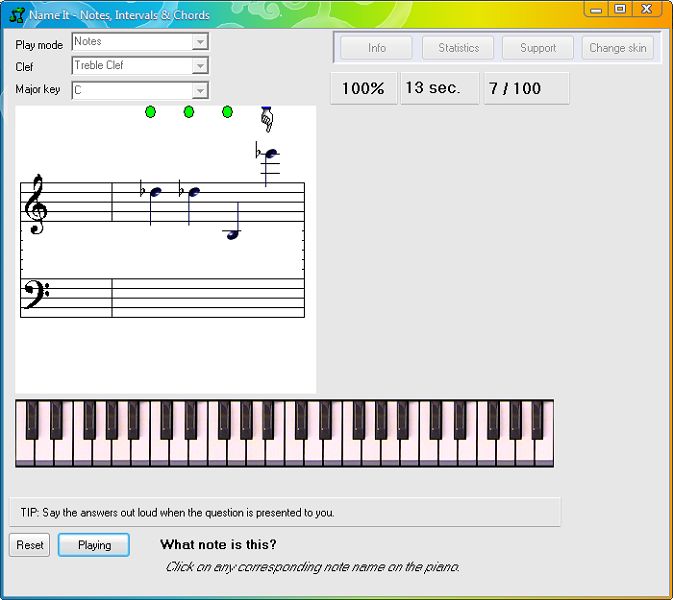Image resolution: width=673 pixels, height=600 pixels.
Task: Click the Playing button
Action: pyautogui.click(x=94, y=545)
